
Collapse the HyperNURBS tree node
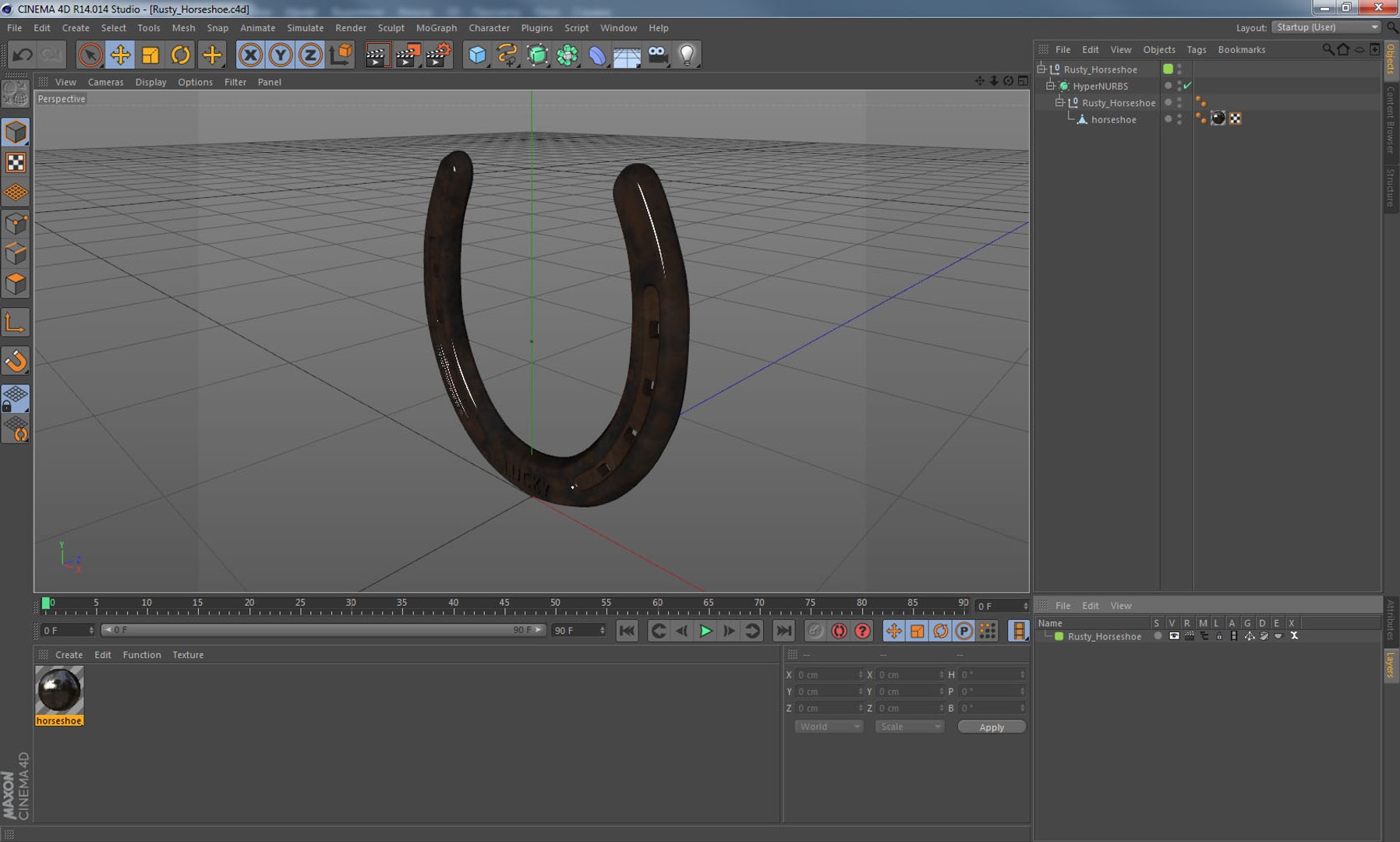pos(1050,86)
